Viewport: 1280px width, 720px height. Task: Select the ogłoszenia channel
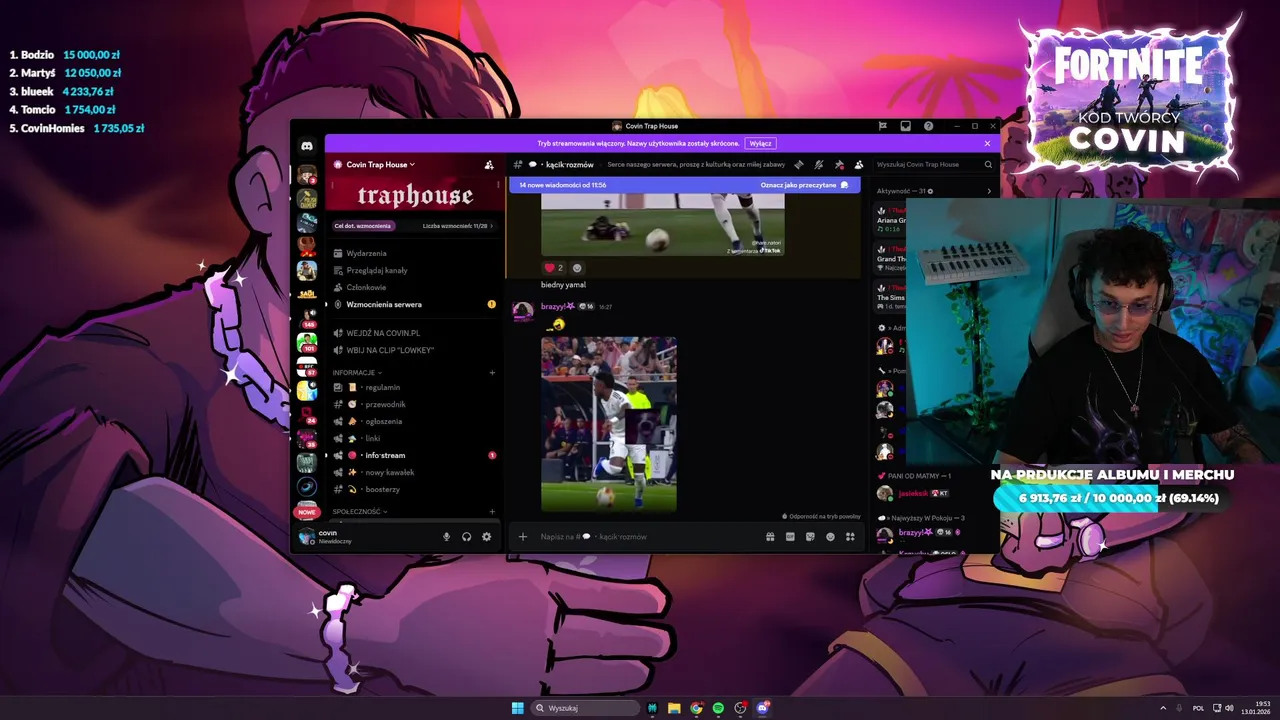click(x=415, y=421)
